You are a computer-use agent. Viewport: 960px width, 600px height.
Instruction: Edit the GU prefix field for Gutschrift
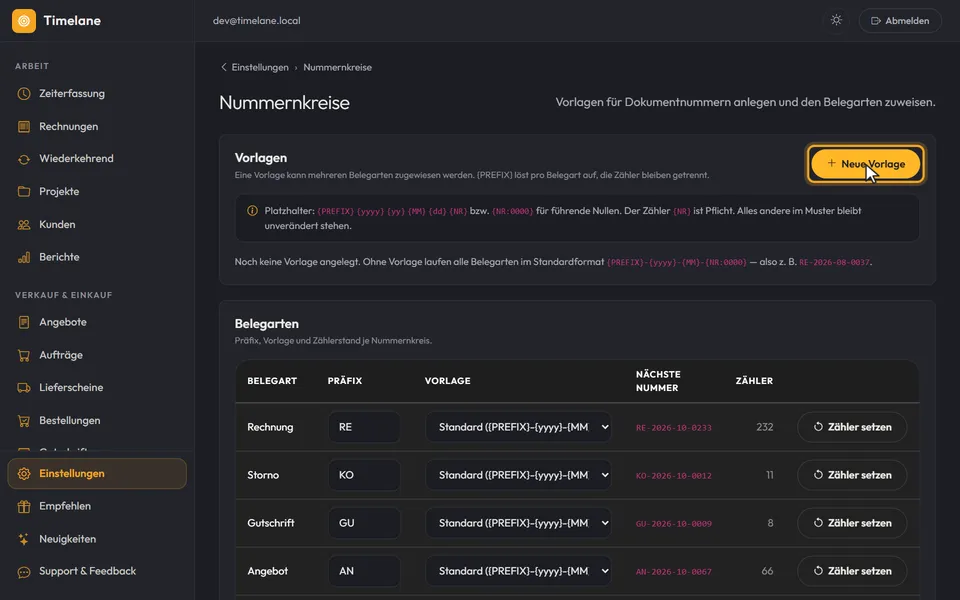[x=364, y=523]
